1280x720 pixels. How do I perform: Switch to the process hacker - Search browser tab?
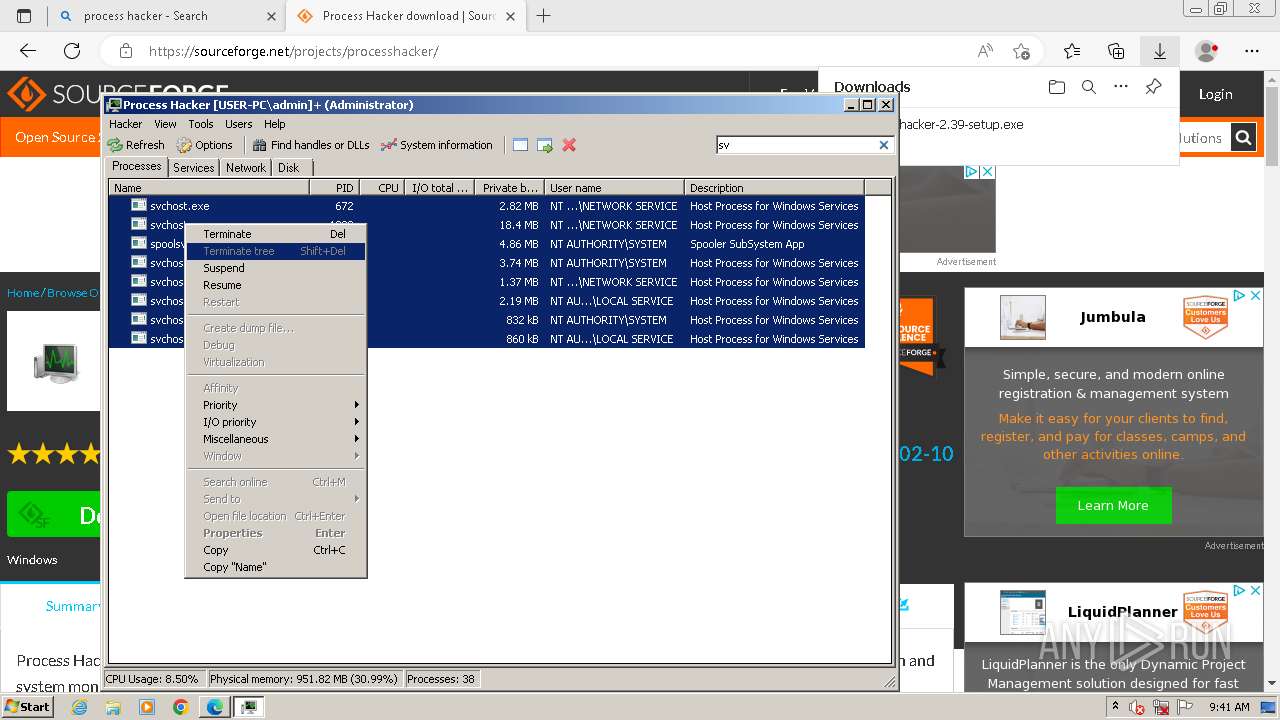166,16
